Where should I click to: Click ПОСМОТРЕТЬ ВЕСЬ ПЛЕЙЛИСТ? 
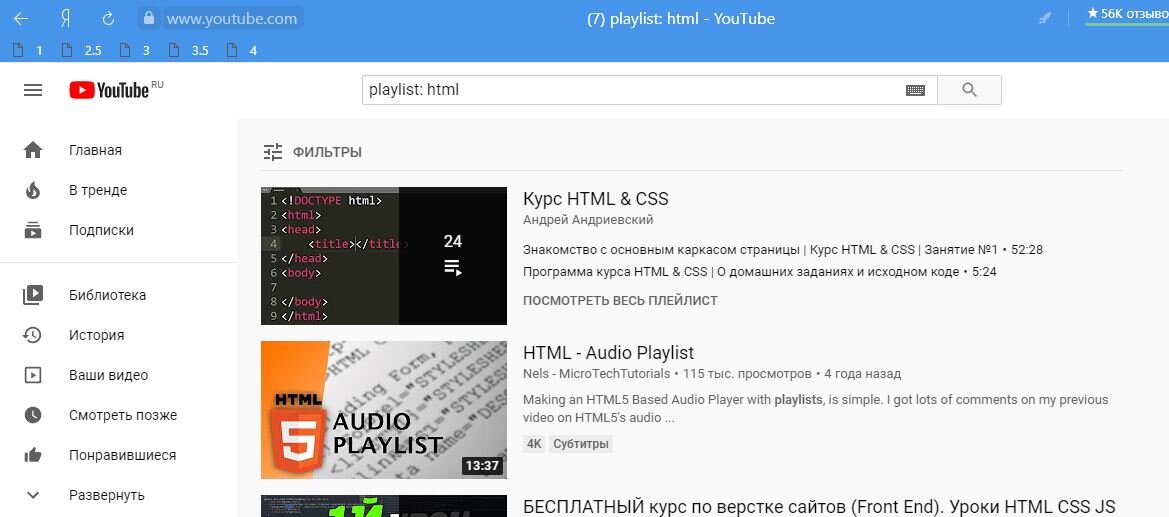coord(620,301)
